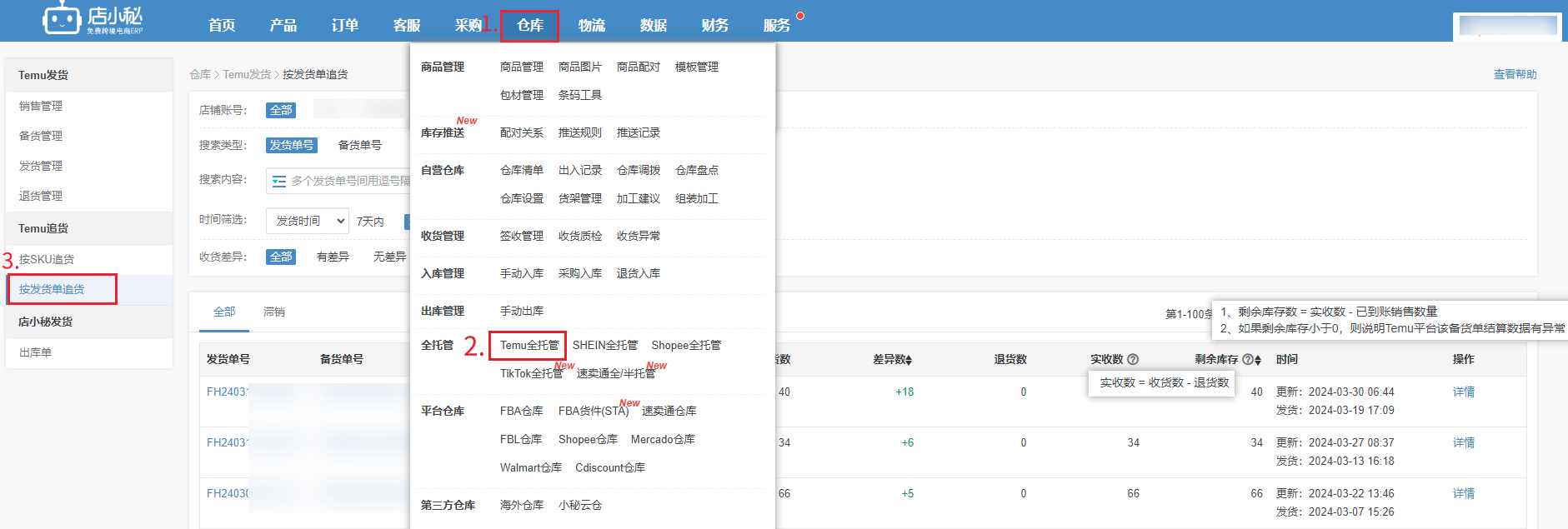Image resolution: width=1568 pixels, height=529 pixels.
Task: Click the help icon beside 剩余库存 column
Action: (1247, 360)
